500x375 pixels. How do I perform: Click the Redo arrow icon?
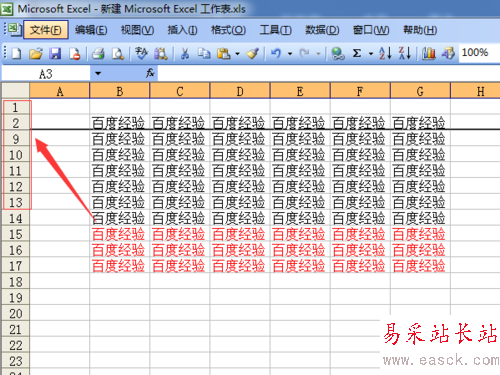(304, 53)
